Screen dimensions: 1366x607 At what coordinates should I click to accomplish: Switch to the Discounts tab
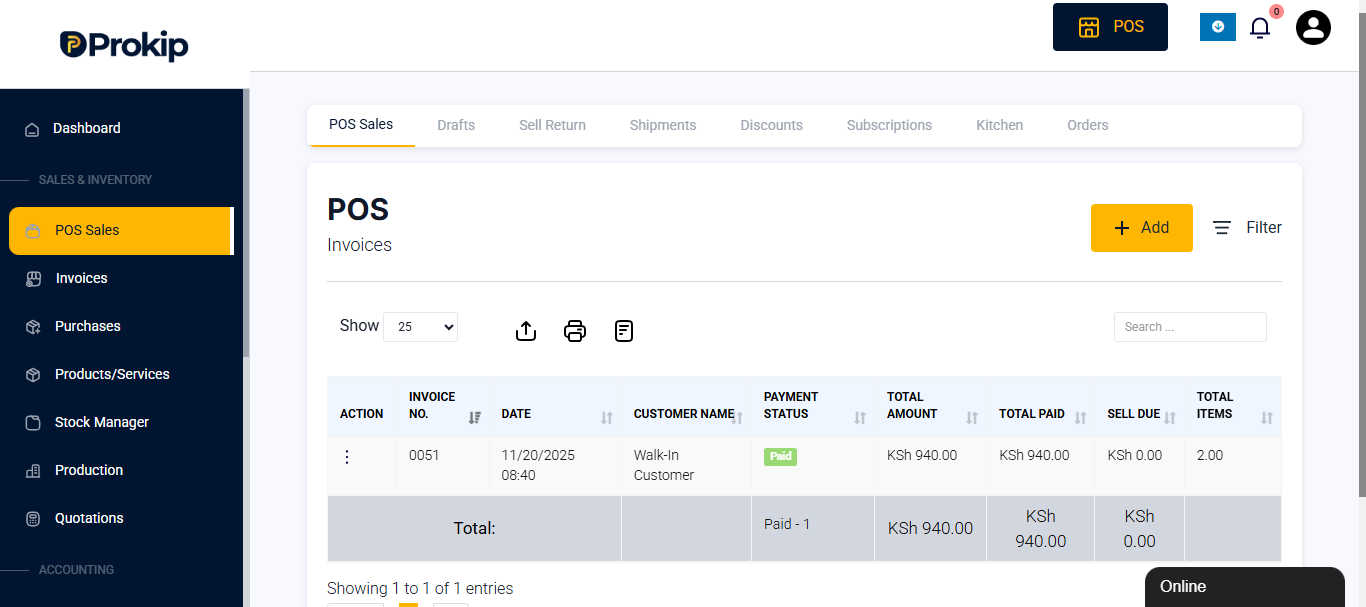771,126
